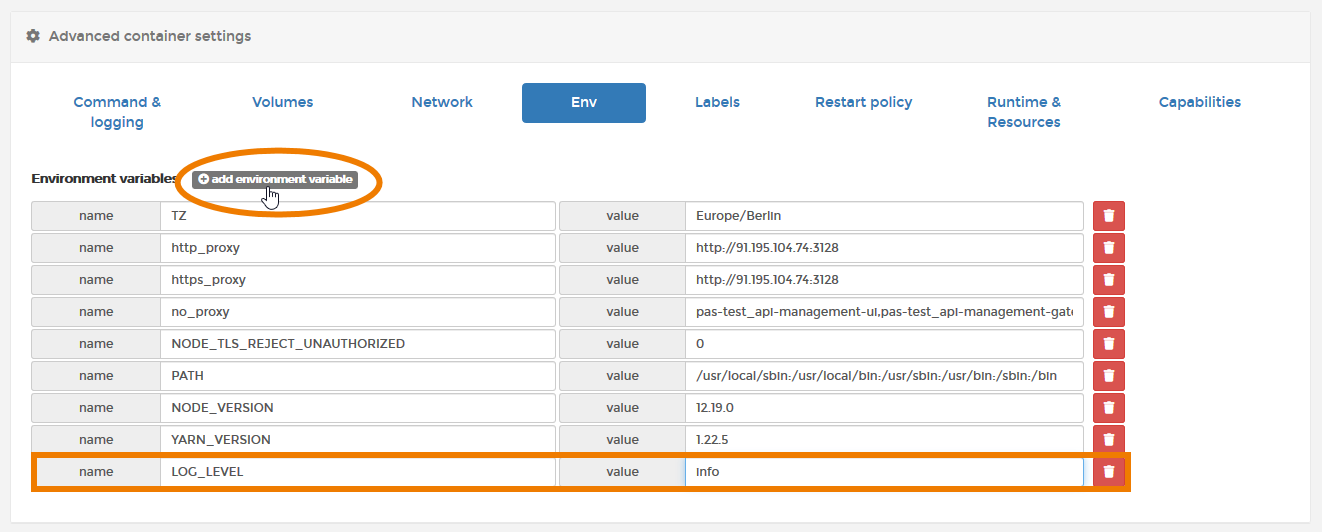Open the Command & logging tab
Viewport: 1322px width, 532px height.
click(117, 112)
